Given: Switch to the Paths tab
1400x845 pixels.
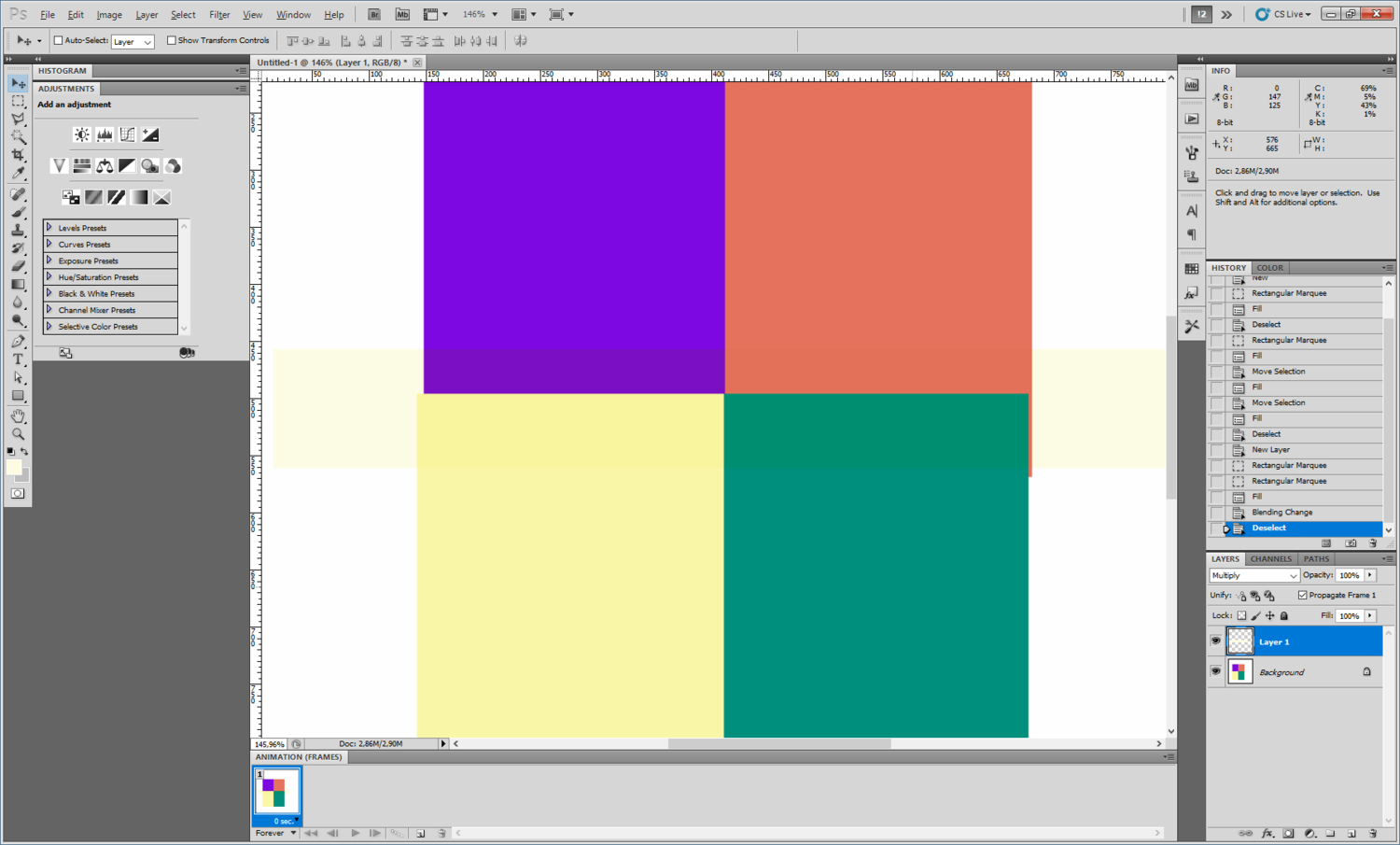Looking at the screenshot, I should coord(1316,558).
